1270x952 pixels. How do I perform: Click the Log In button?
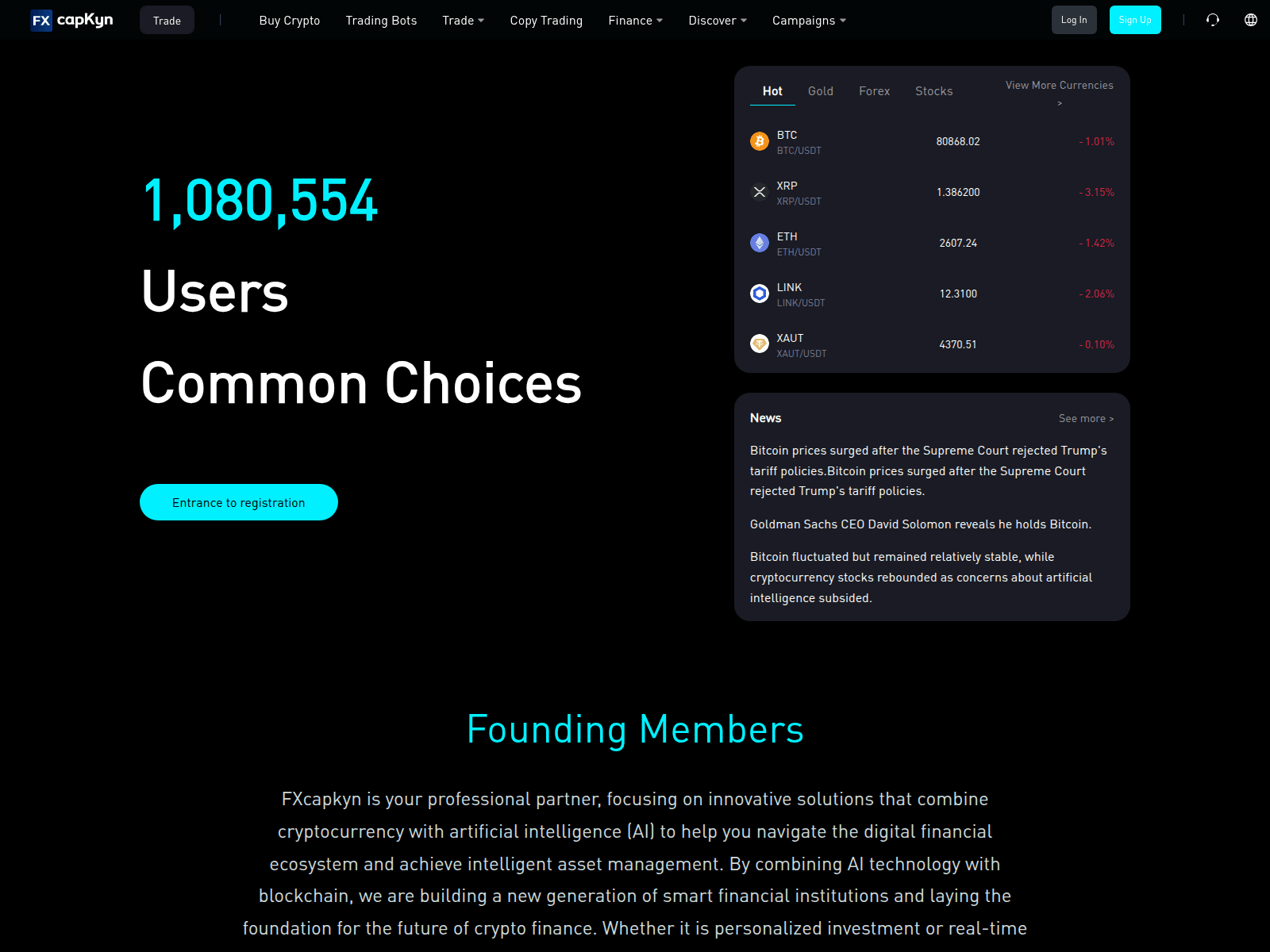point(1074,20)
